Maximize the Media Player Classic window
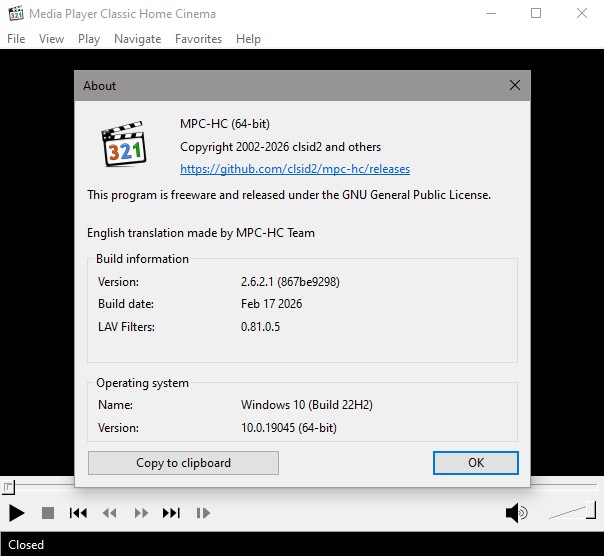Viewport: 604px width, 556px height. (536, 13)
